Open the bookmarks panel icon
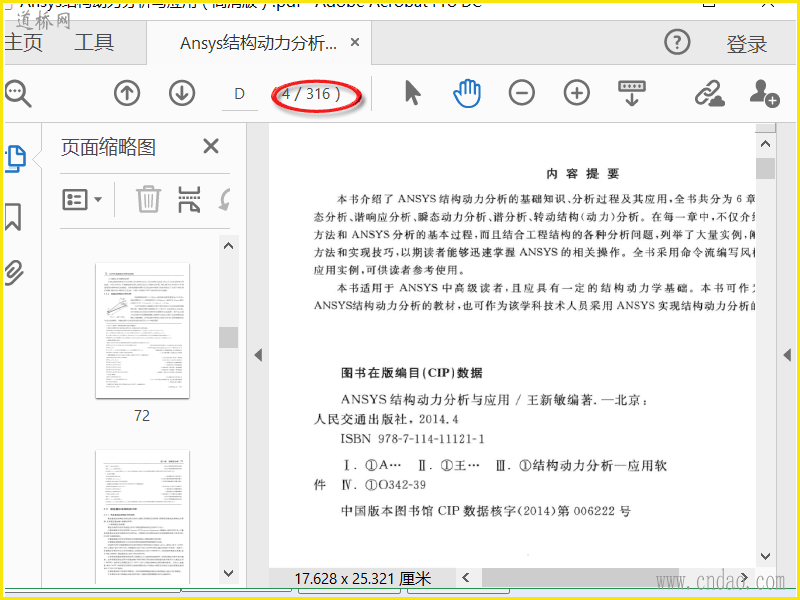This screenshot has height=600, width=800. tap(13, 217)
